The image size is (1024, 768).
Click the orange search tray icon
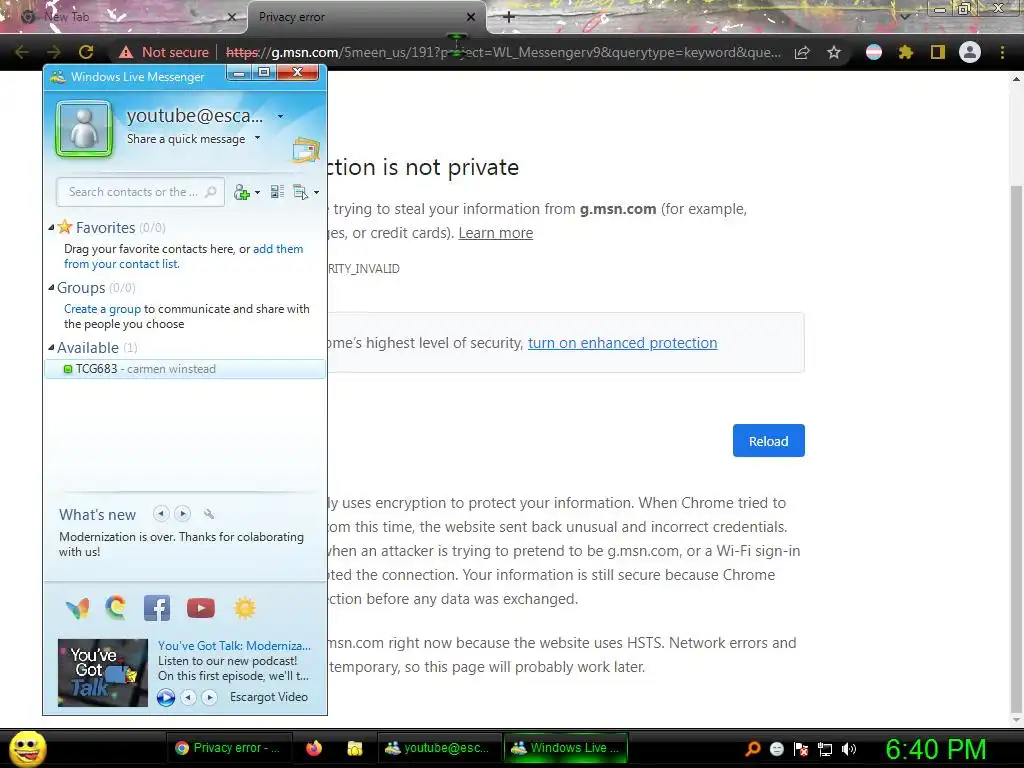pos(752,748)
